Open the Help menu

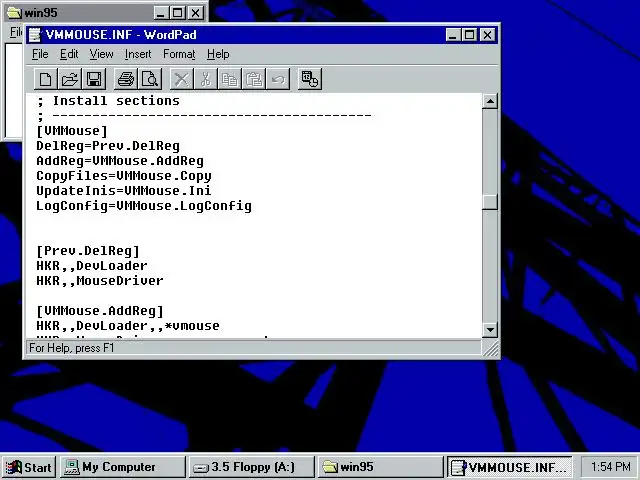click(218, 54)
